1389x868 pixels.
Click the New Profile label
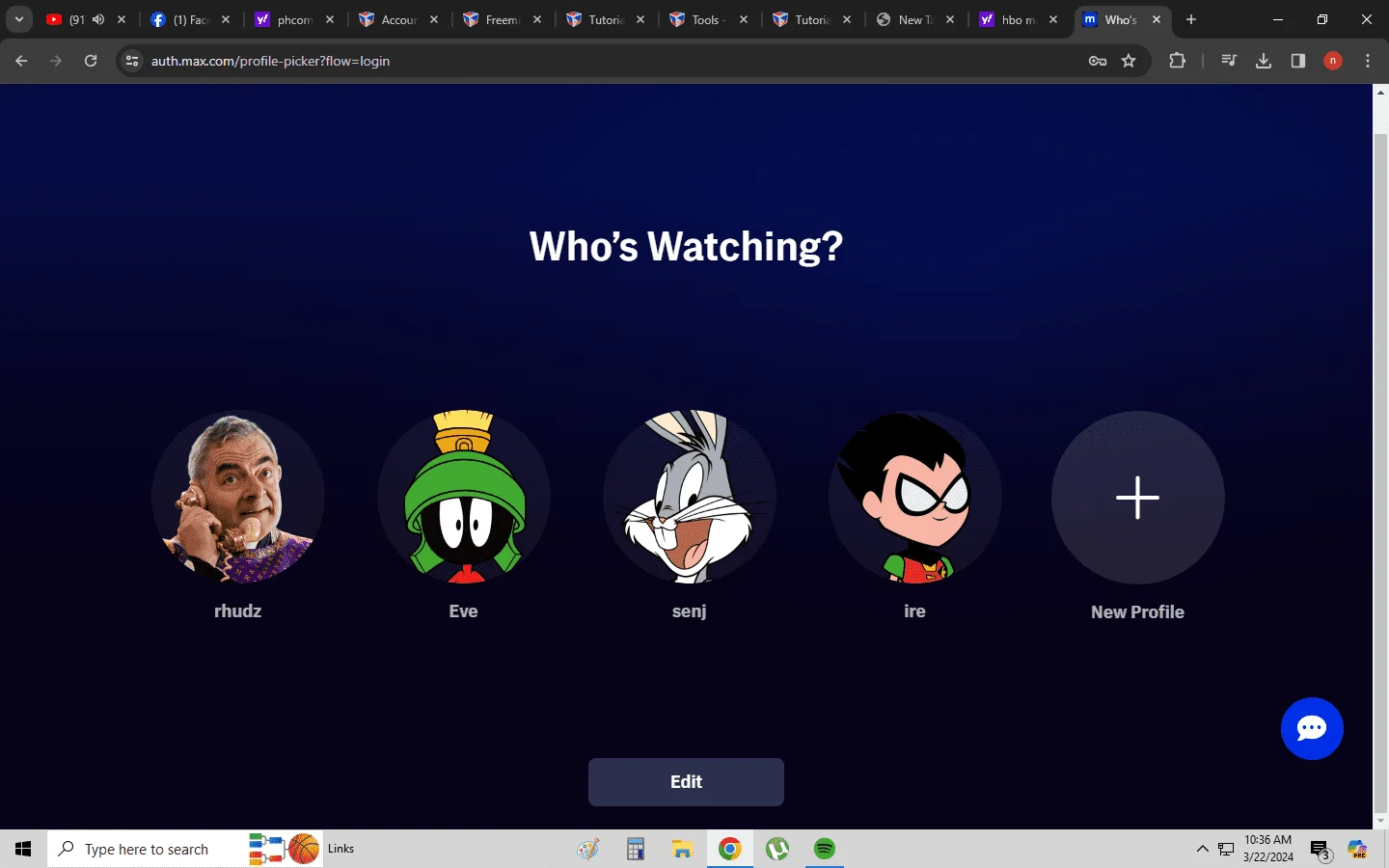point(1138,612)
